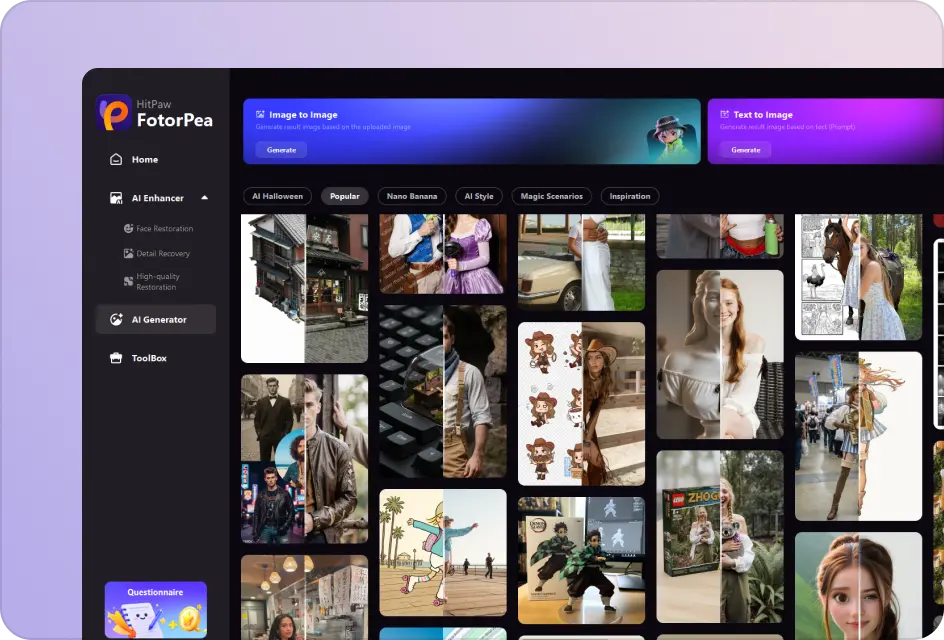Activate the Nano Banana filter
Image resolution: width=944 pixels, height=640 pixels.
point(411,196)
